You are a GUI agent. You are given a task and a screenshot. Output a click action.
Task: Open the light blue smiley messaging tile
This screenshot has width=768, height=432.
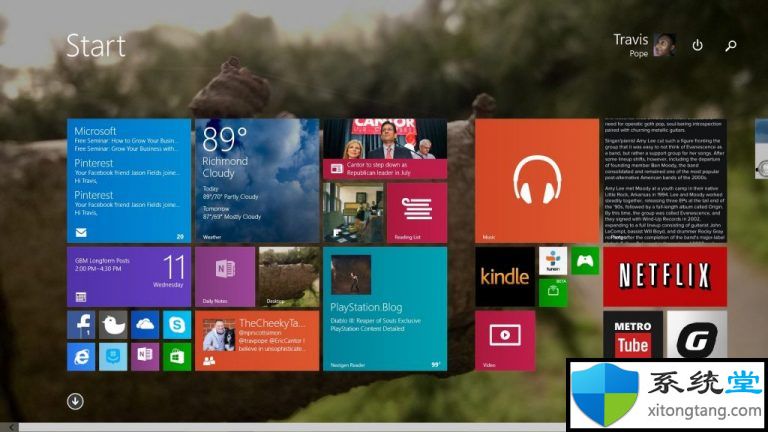113,357
